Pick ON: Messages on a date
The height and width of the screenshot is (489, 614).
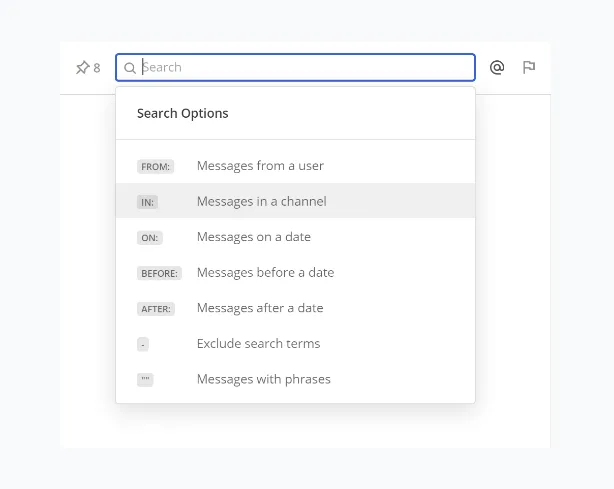tap(295, 237)
